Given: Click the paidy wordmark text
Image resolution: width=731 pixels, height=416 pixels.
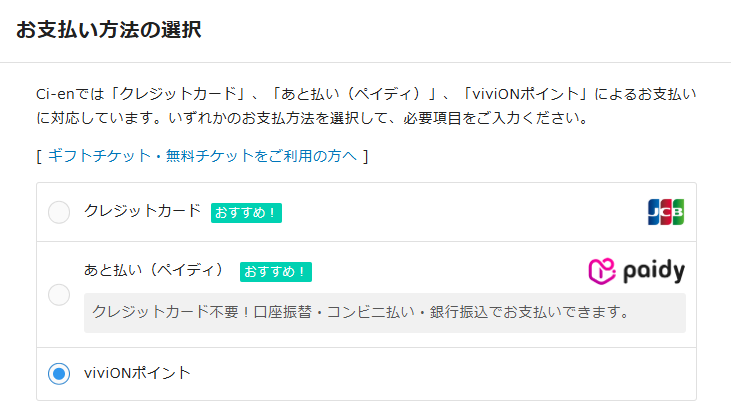Looking at the screenshot, I should pos(653,272).
